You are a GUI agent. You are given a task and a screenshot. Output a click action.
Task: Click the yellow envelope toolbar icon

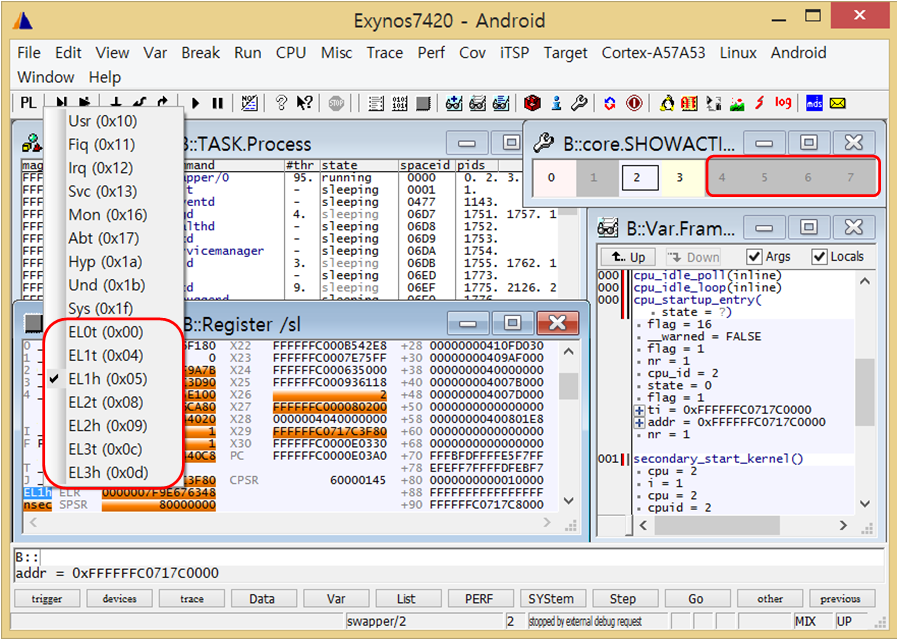click(838, 103)
